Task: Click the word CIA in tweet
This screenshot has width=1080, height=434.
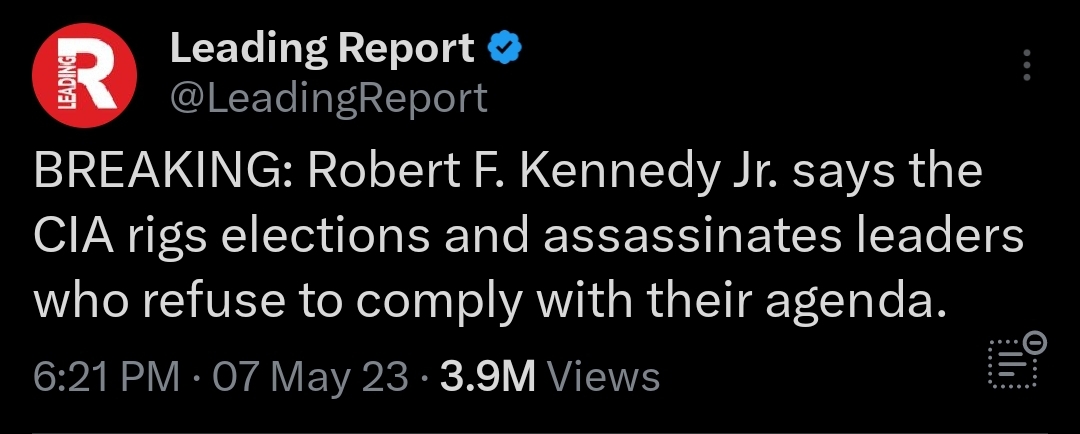Action: [x=68, y=237]
